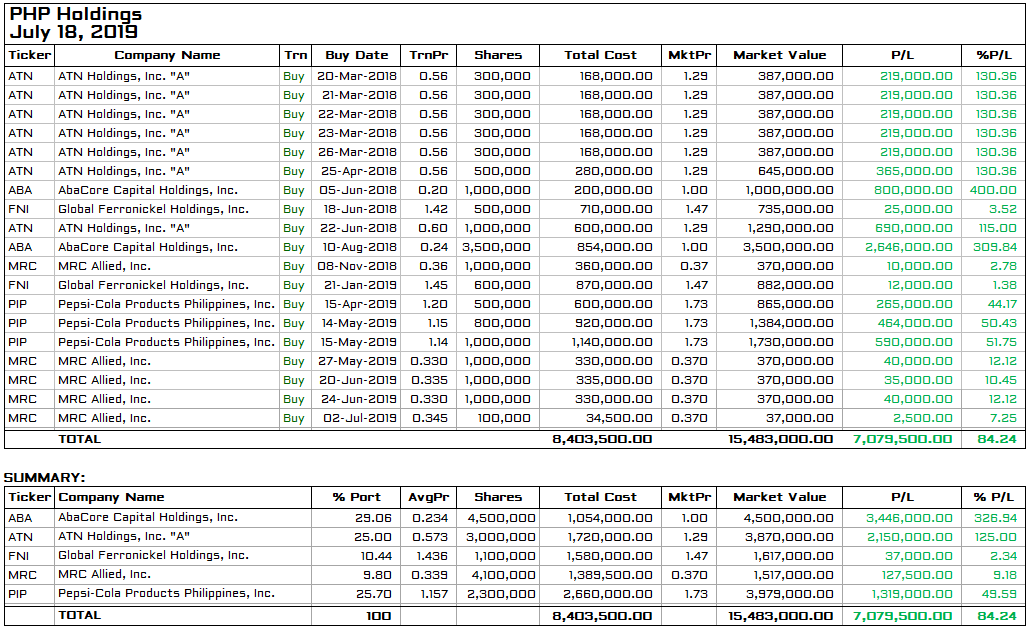Click total cost 280,000.00 cell
1031x631 pixels.
pos(615,172)
